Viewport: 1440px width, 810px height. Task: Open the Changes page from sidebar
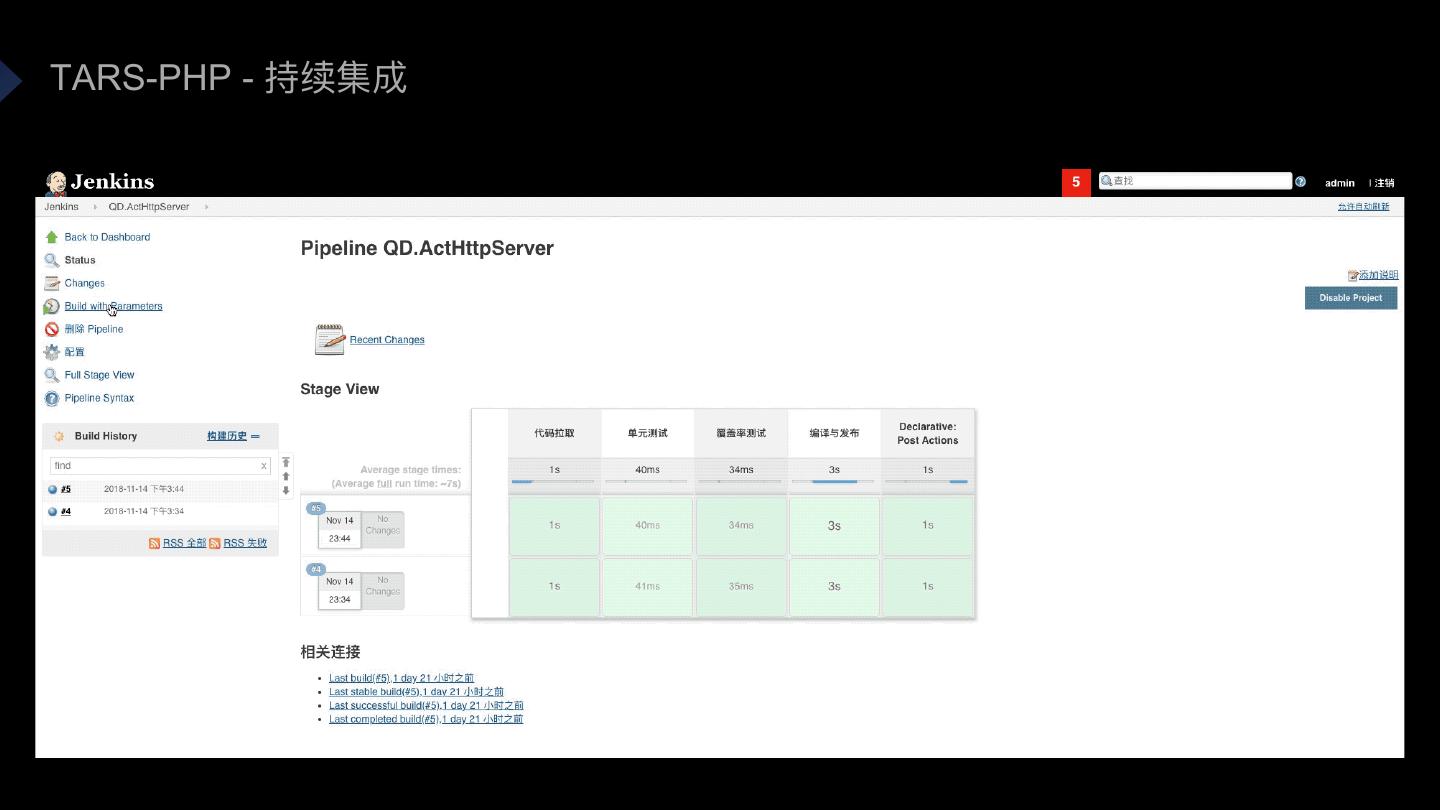click(x=85, y=283)
